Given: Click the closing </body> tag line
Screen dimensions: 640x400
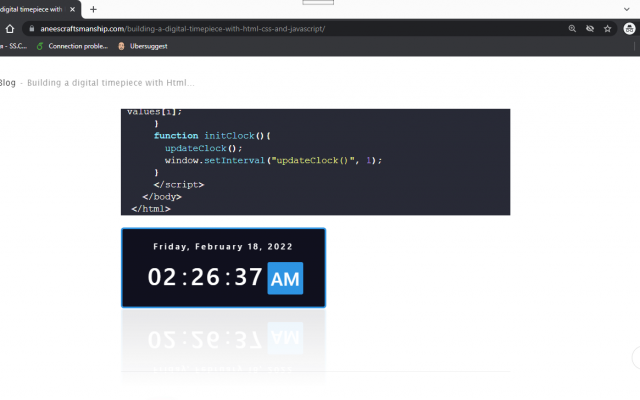Looking at the screenshot, I should click(162, 197).
